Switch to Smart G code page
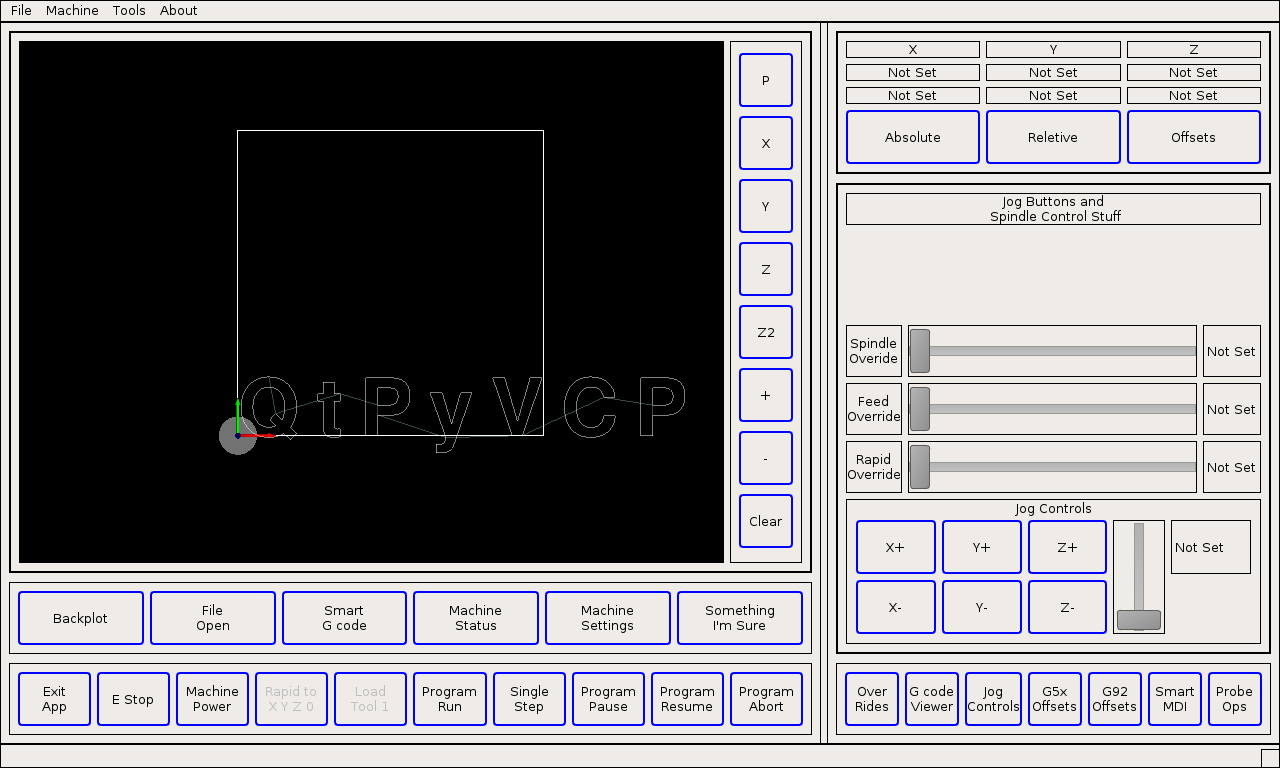The width and height of the screenshot is (1280, 768). point(344,618)
